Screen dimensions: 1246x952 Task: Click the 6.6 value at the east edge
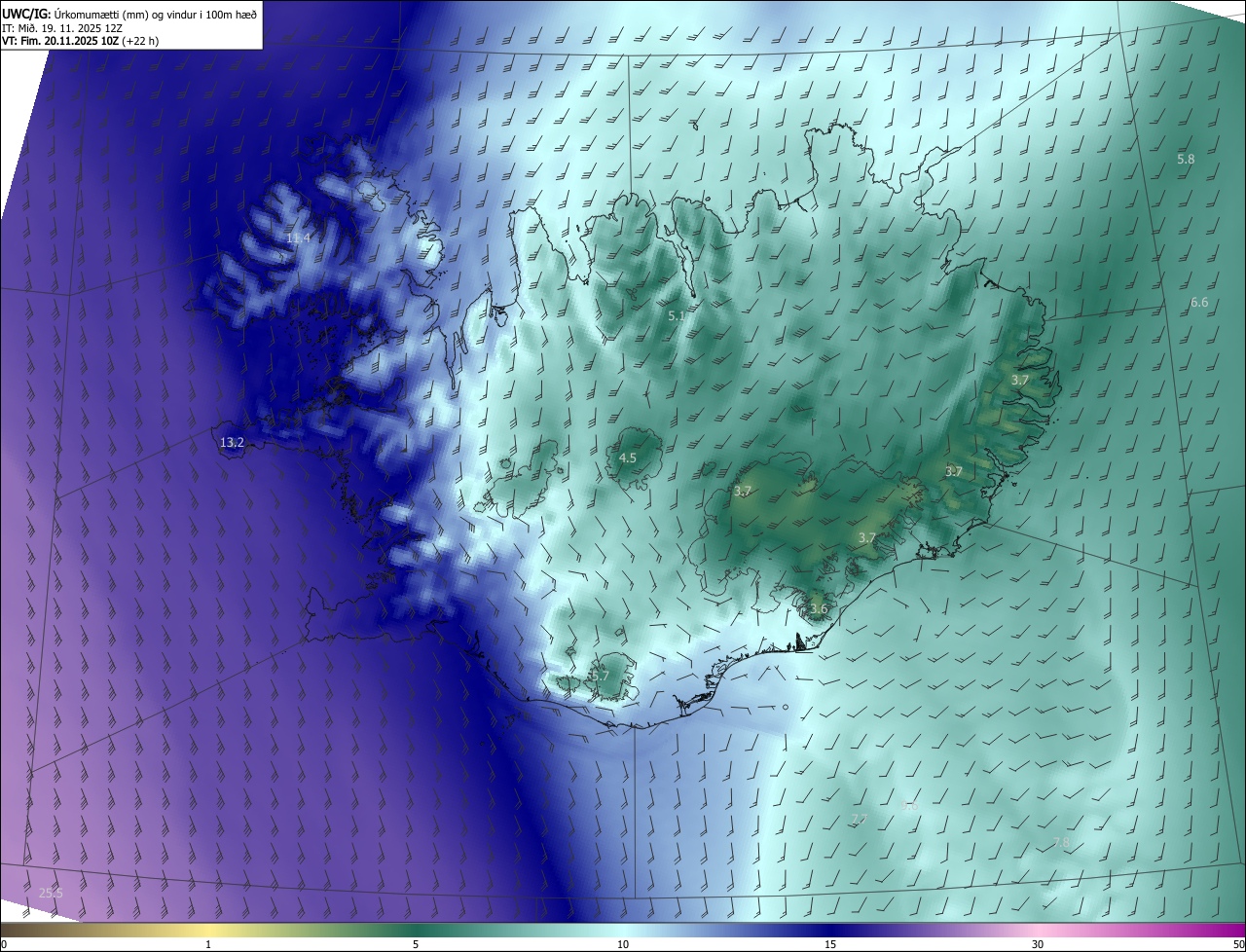click(x=1199, y=303)
